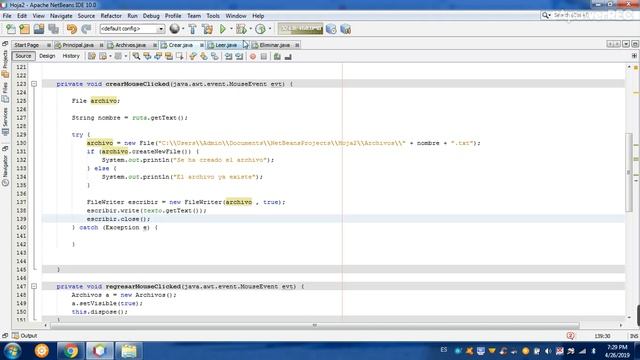Switch to Design view

click(x=47, y=56)
